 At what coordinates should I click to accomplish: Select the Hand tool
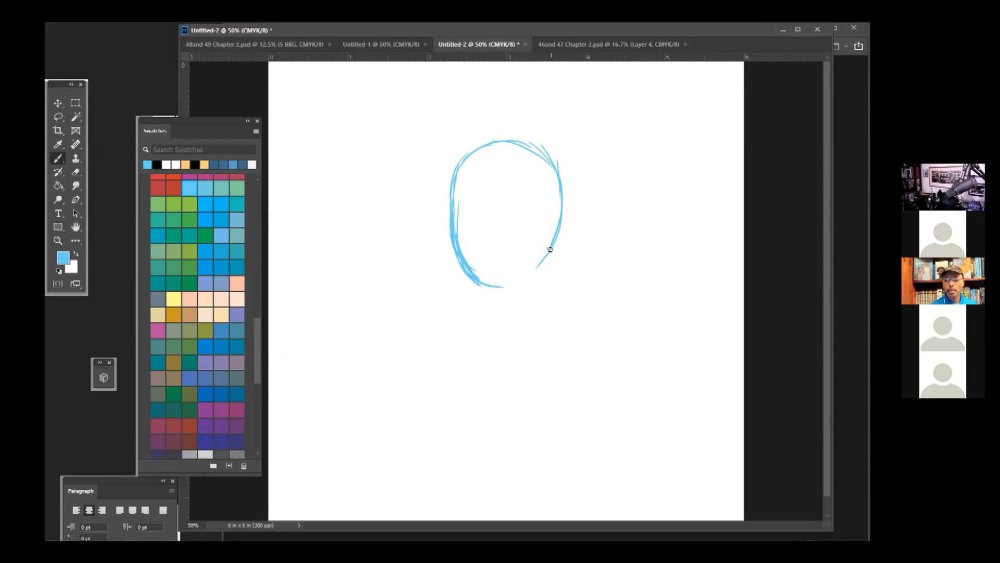coord(76,227)
